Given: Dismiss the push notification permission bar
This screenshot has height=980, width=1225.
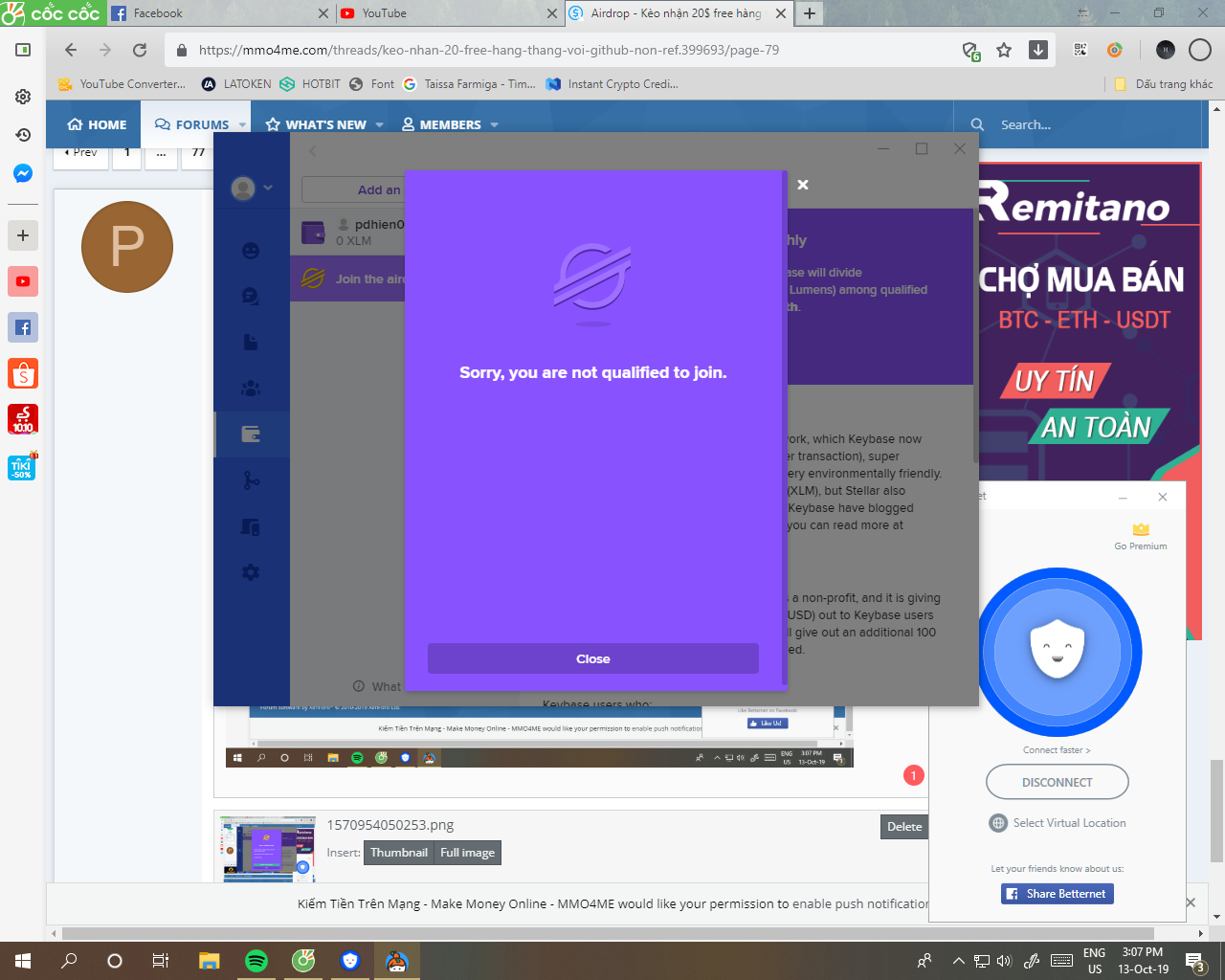Looking at the screenshot, I should [x=1191, y=902].
